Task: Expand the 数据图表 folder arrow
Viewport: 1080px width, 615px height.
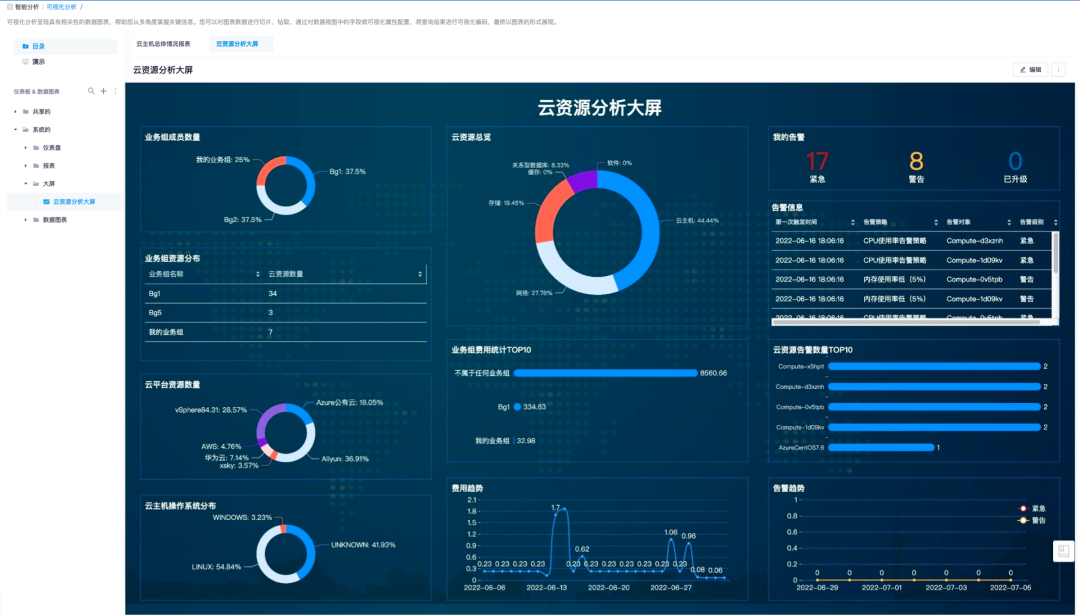Action: [26, 220]
